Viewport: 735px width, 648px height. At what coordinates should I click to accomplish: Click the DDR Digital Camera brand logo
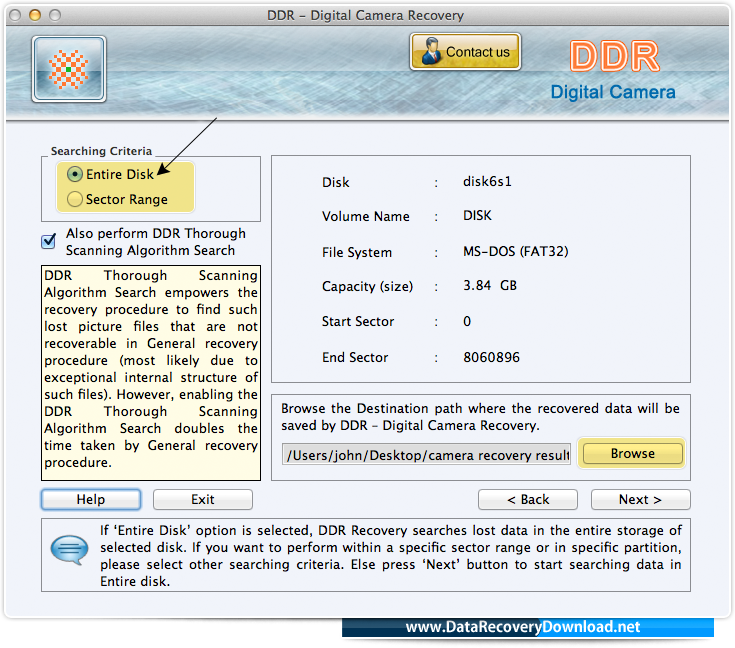613,70
